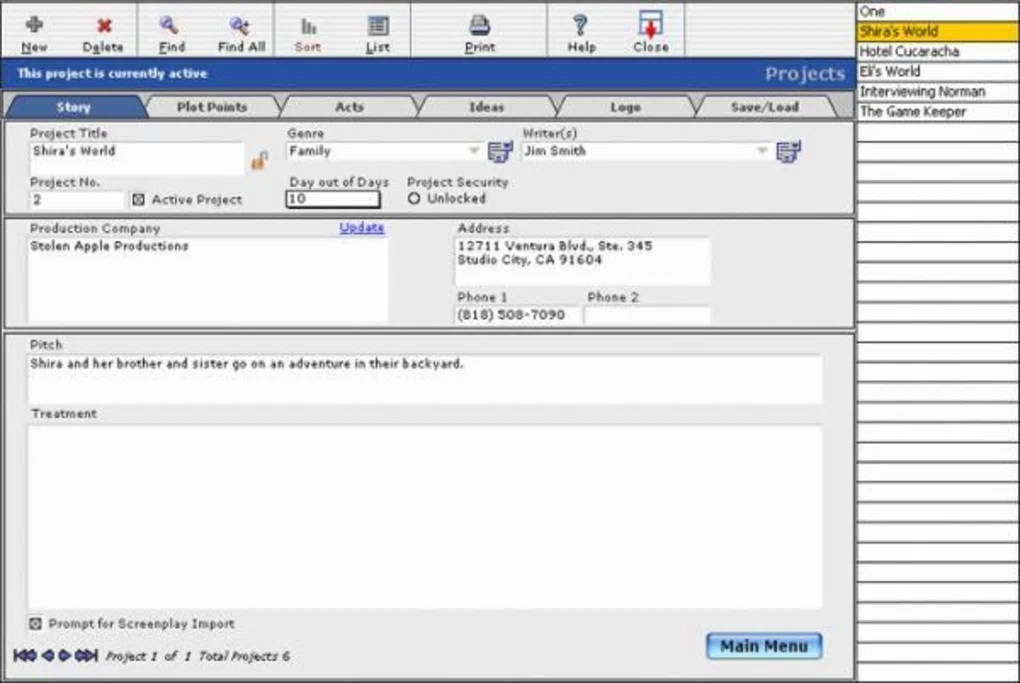Image resolution: width=1020 pixels, height=683 pixels.
Task: Switch to the Ideas tab
Action: point(487,107)
